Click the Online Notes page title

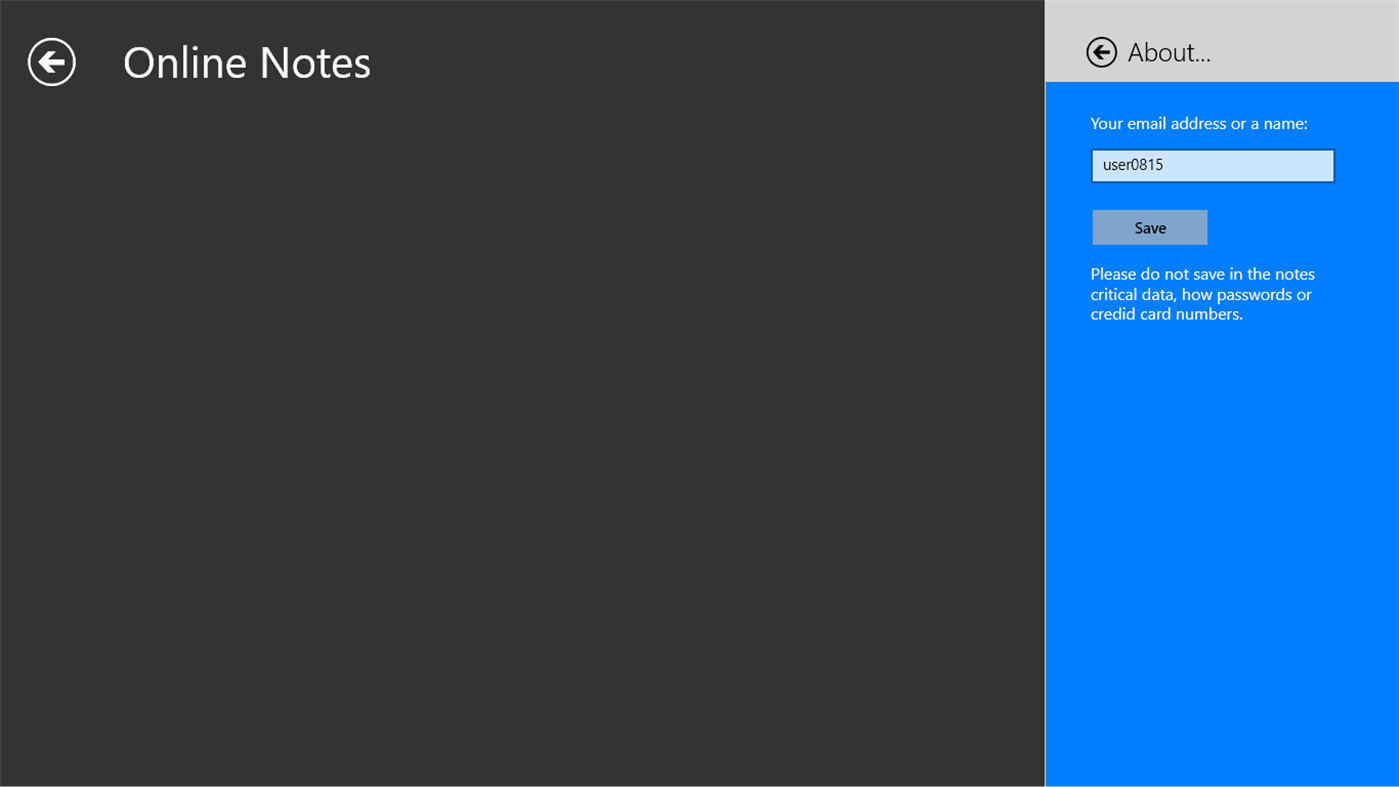(246, 62)
